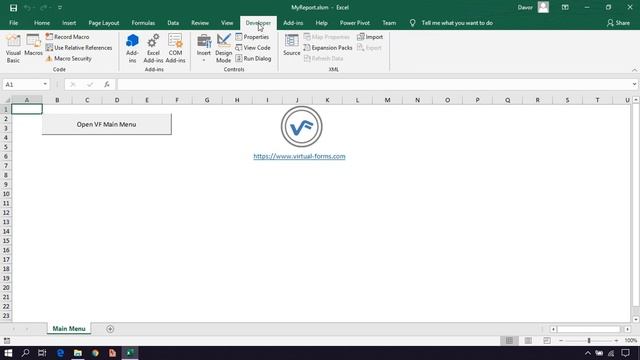Viewport: 640px width, 360px height.
Task: Switch to Page Break Preview
Action: [x=547, y=340]
